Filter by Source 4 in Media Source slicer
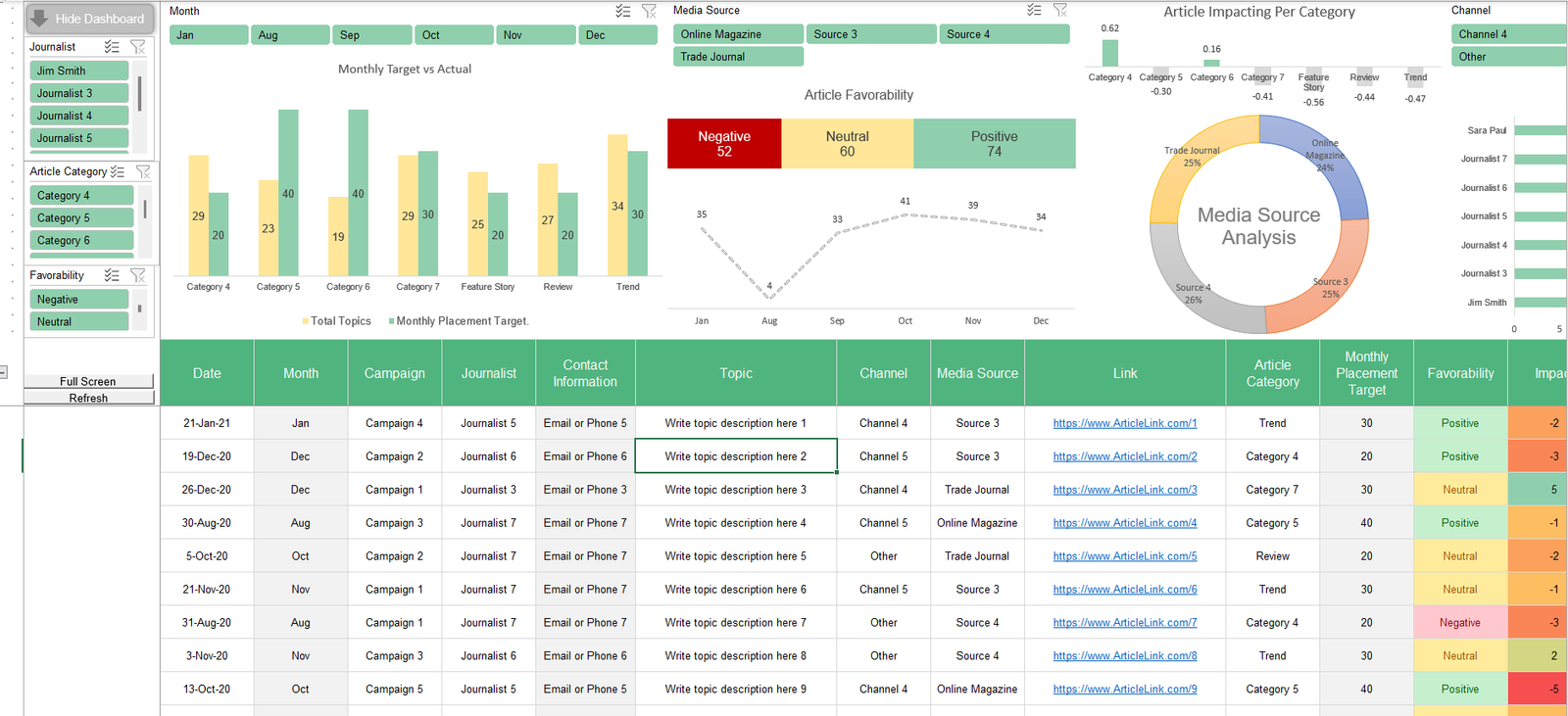This screenshot has height=716, width=1568. (x=1004, y=34)
